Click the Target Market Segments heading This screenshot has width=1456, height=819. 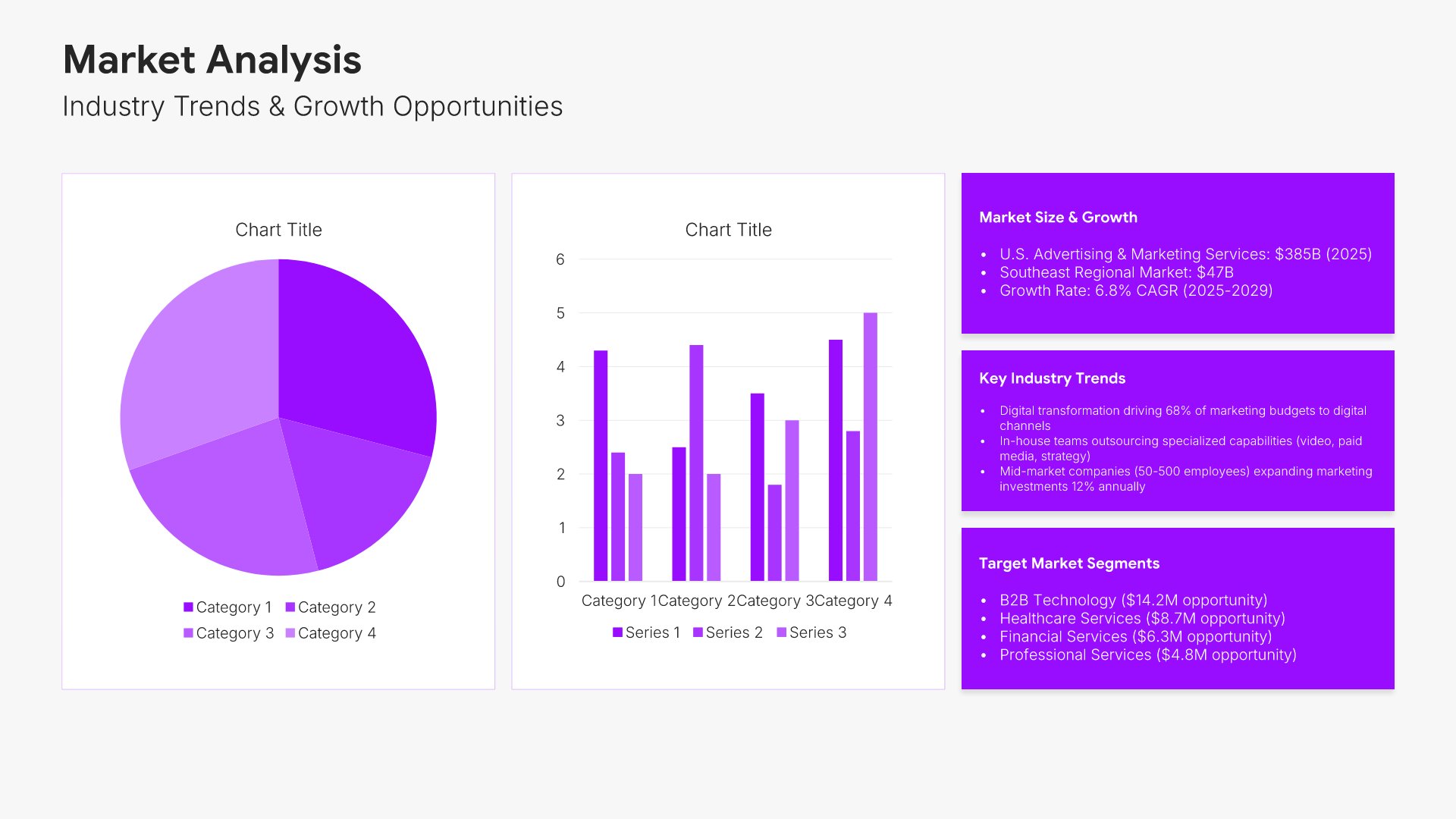[x=1068, y=563]
